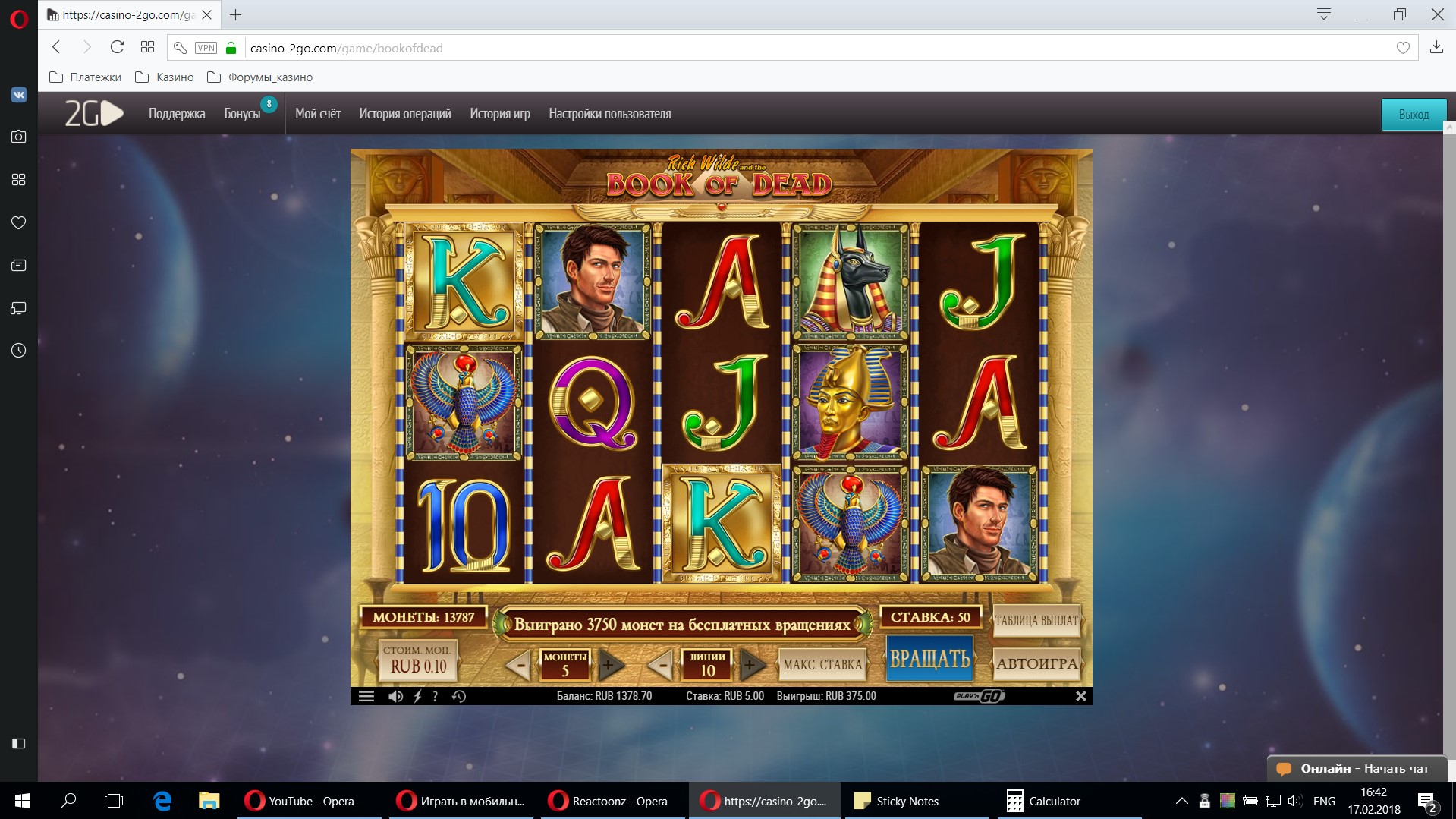Viewport: 1456px width, 819px height.
Task: Decrease lines with minus arrow
Action: pyautogui.click(x=662, y=666)
